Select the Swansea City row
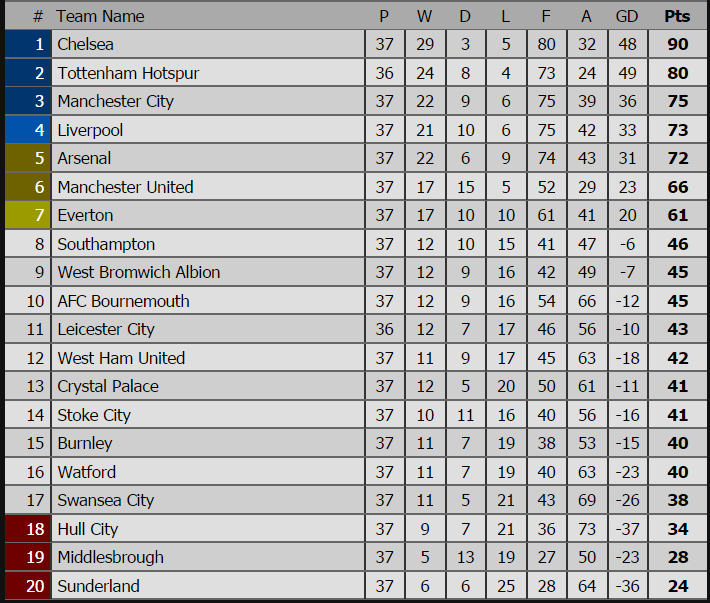 (x=355, y=500)
